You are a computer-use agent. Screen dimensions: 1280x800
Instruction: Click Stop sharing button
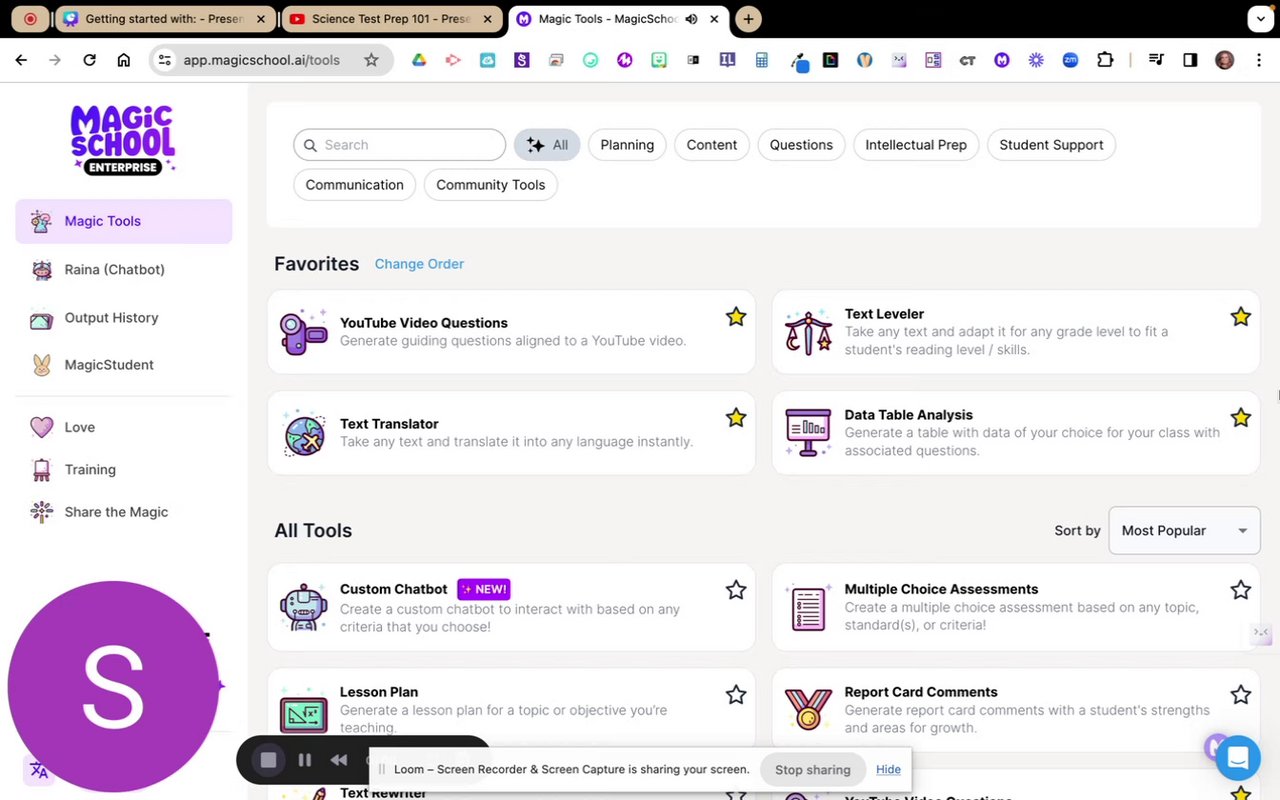click(x=813, y=770)
